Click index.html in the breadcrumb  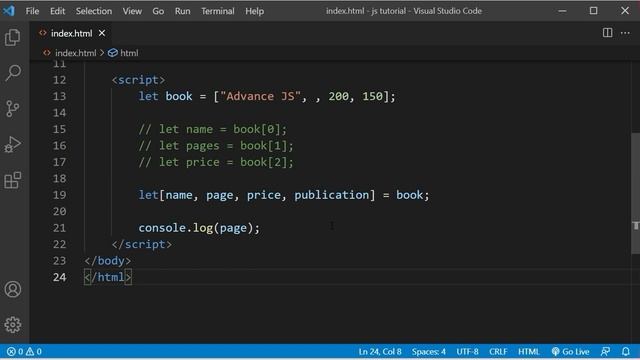click(x=76, y=53)
